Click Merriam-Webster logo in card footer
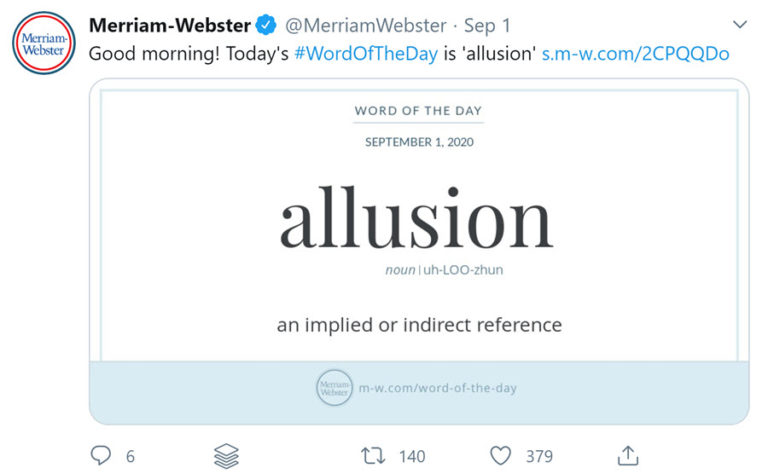Screen dimensions: 768x474 (x=334, y=387)
